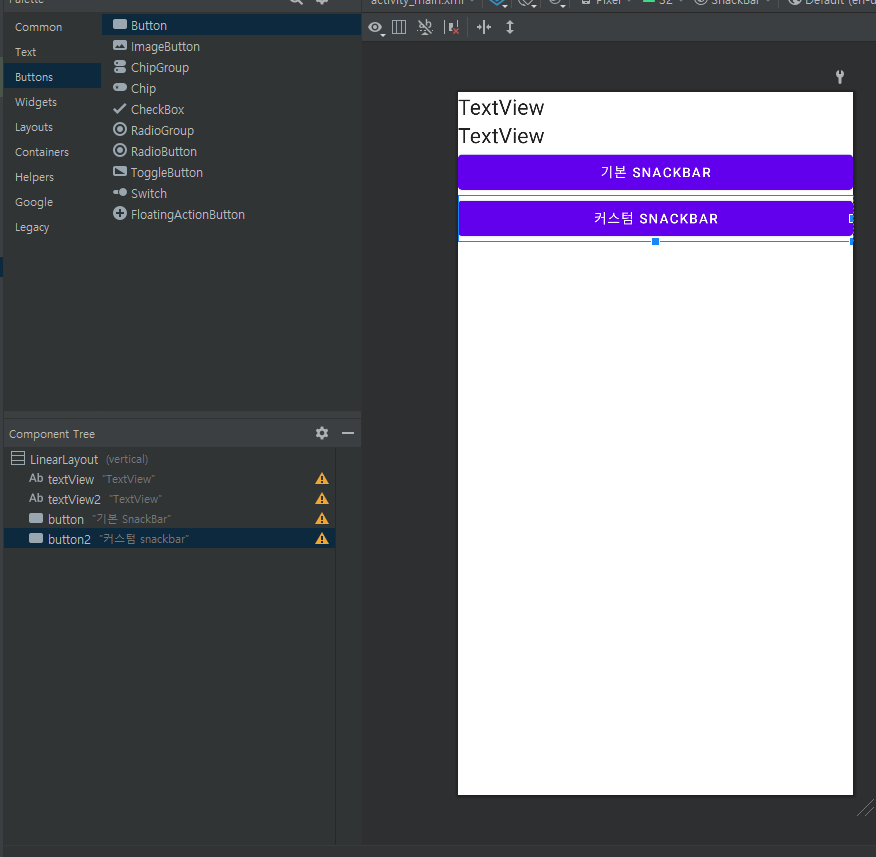The width and height of the screenshot is (876, 857).
Task: Open the SnackBar theme dropdown
Action: pyautogui.click(x=732, y=3)
